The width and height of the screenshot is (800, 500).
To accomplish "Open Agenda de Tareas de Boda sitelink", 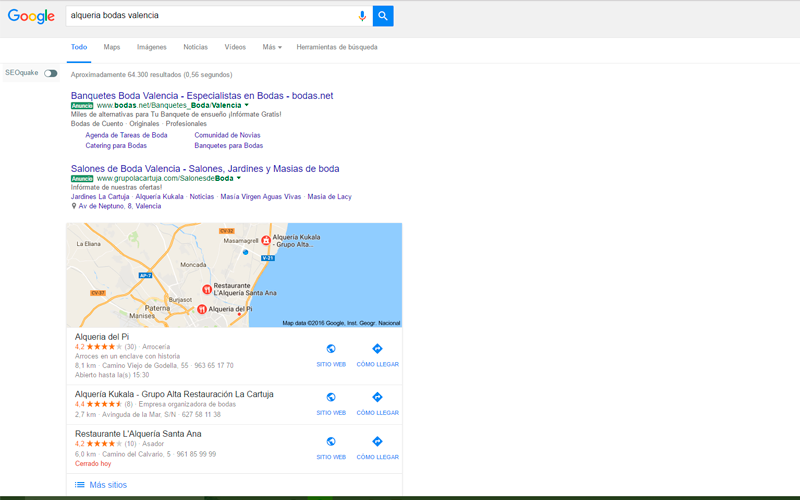I will tap(127, 135).
